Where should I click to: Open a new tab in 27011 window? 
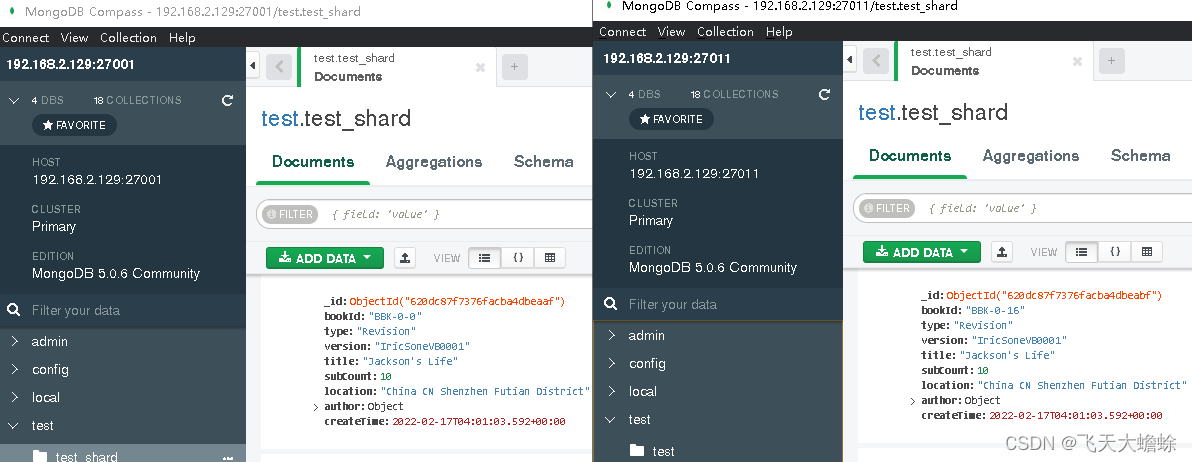(x=1111, y=61)
